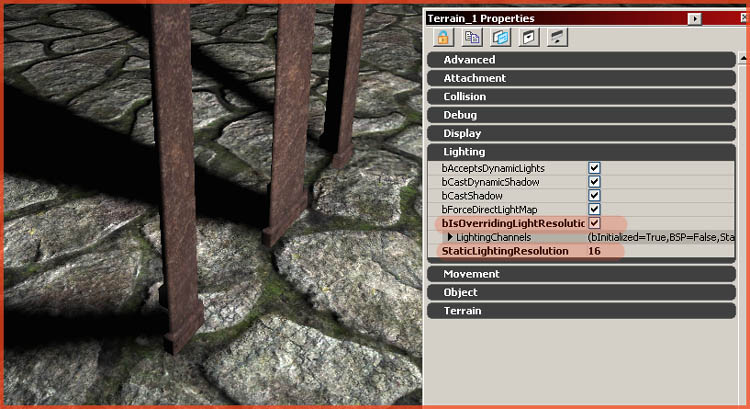Click the fourth toolbar icon with white box
This screenshot has height=409, width=750.
point(529,38)
